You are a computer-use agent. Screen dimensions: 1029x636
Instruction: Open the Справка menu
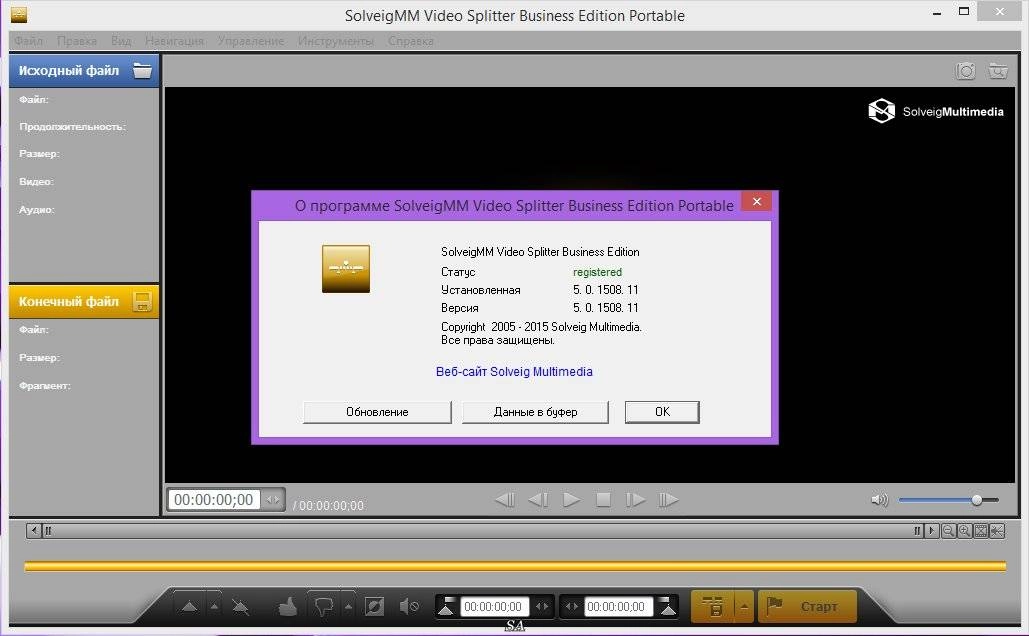pyautogui.click(x=410, y=41)
